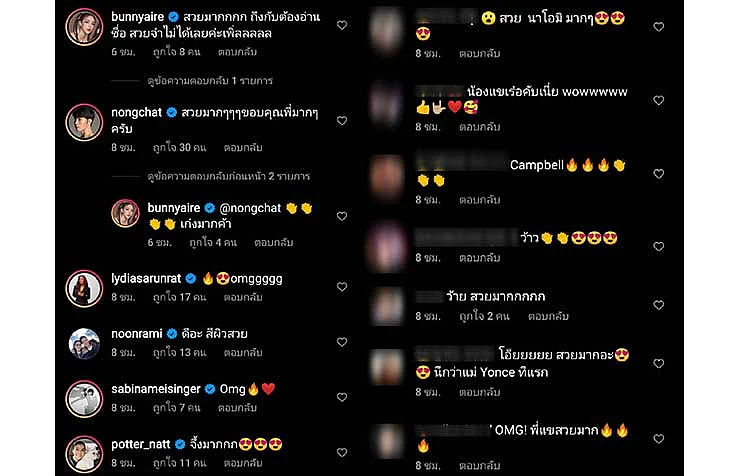Open lydiasarunrat's profile via username
The image size is (750, 476).
(x=146, y=278)
